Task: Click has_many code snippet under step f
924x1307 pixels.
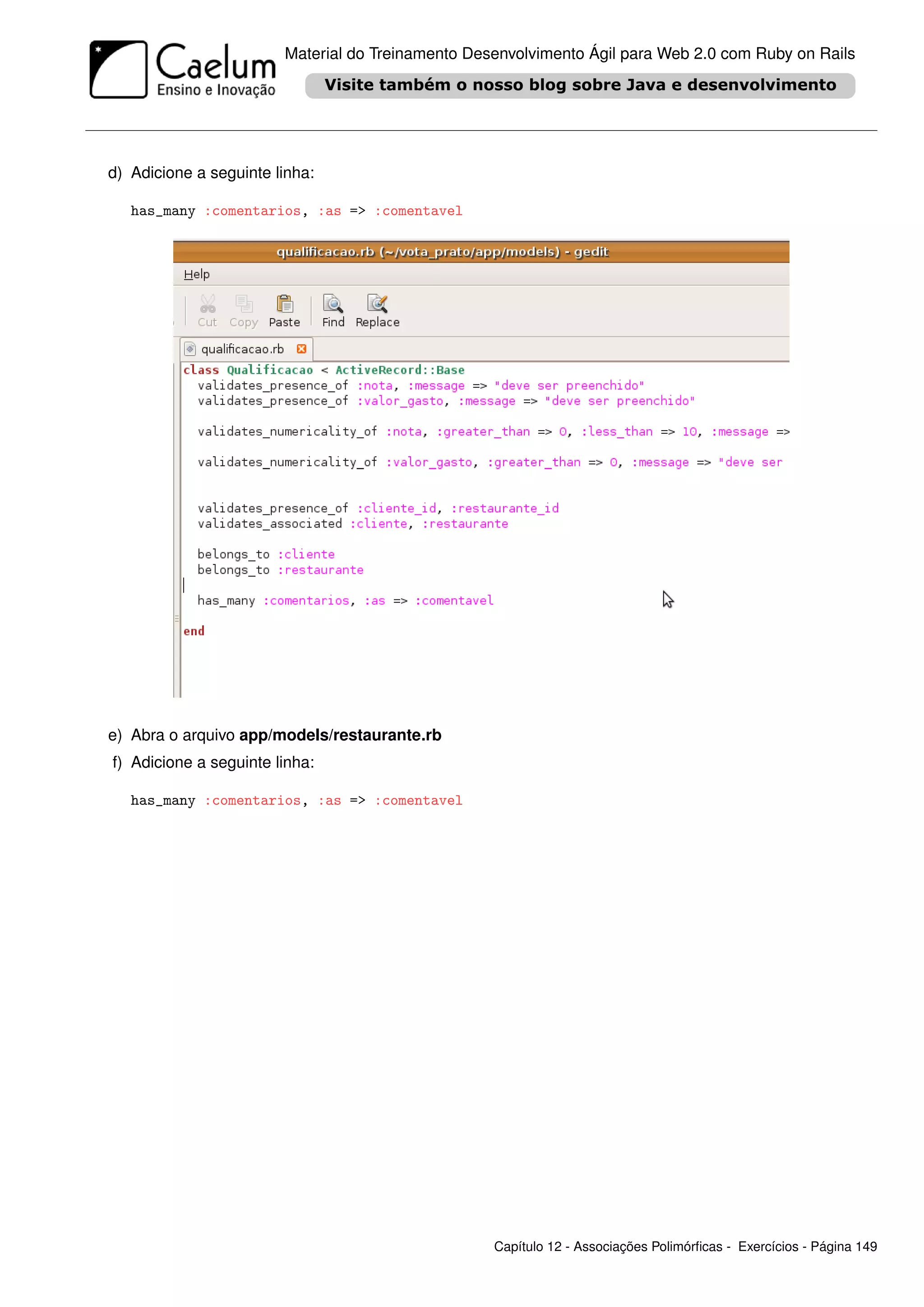Action: (x=296, y=801)
